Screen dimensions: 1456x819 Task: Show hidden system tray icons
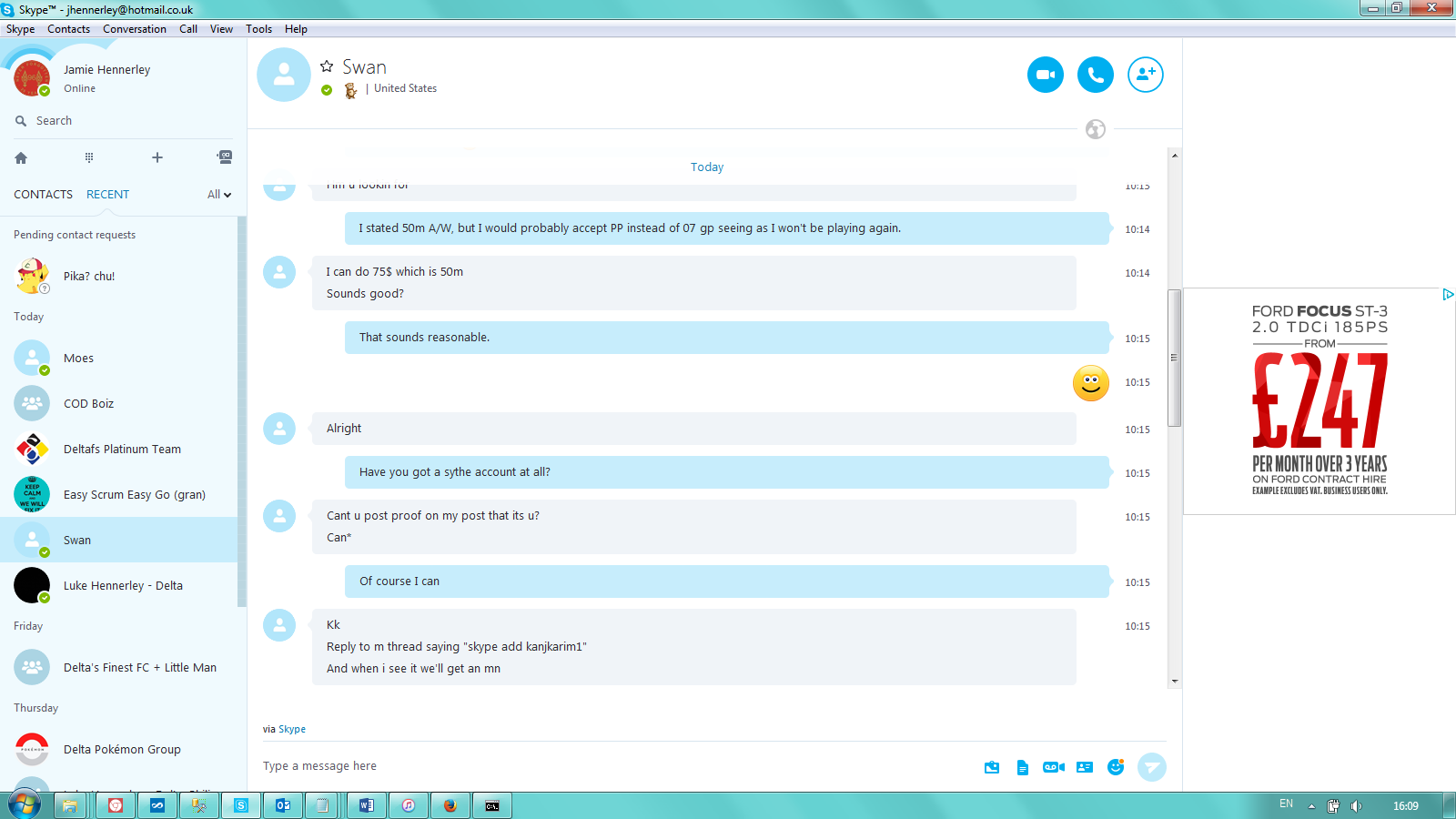[1311, 805]
